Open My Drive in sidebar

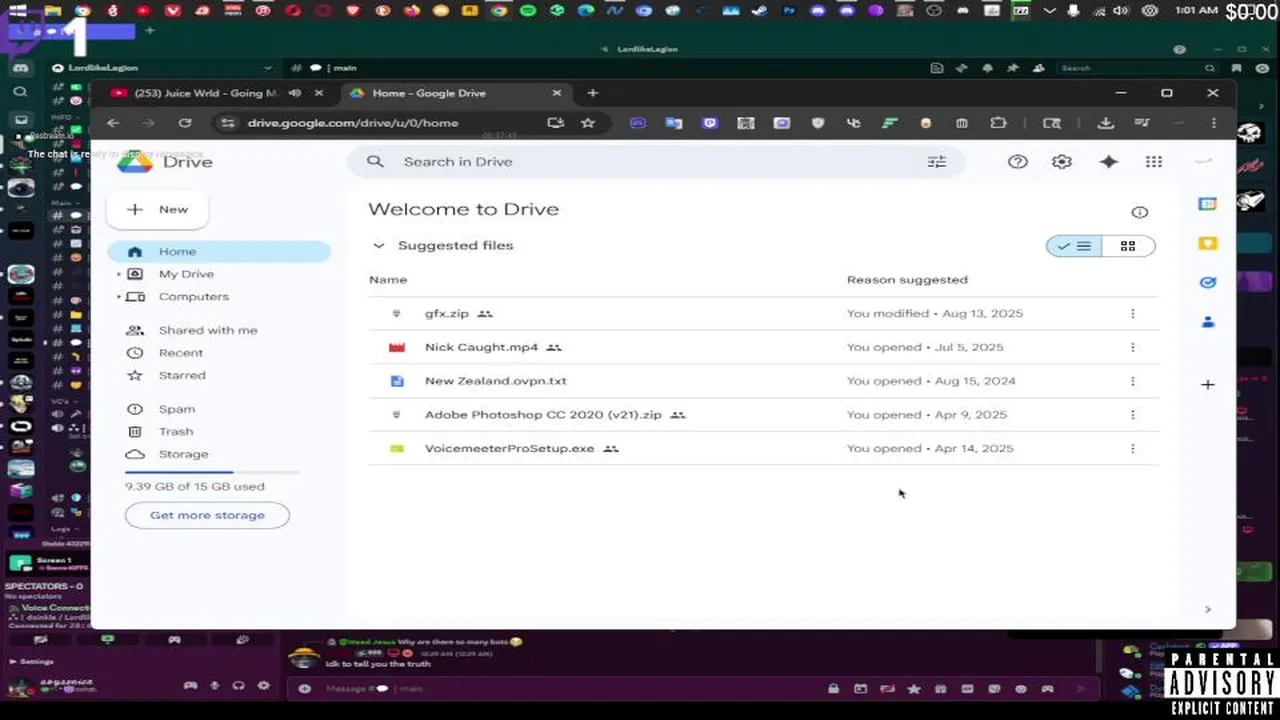tap(186, 274)
